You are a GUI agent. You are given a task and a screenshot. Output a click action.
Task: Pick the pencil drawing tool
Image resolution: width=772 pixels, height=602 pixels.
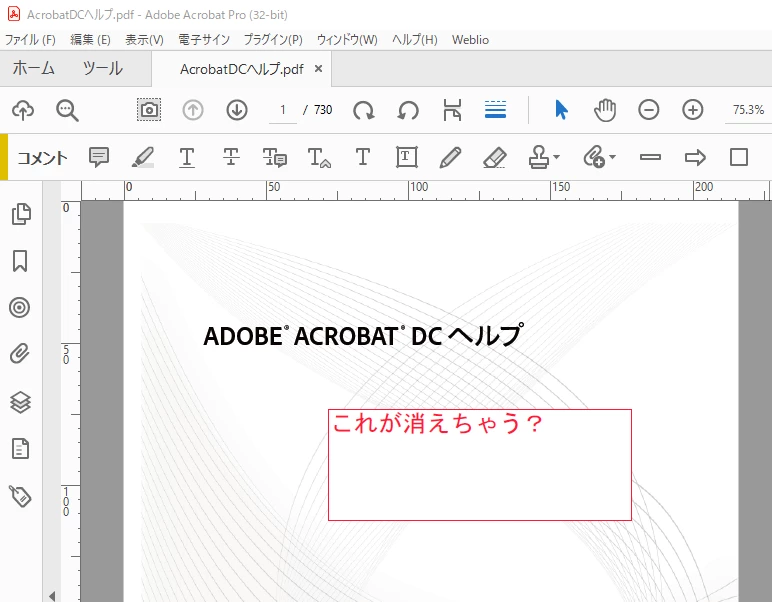point(450,158)
